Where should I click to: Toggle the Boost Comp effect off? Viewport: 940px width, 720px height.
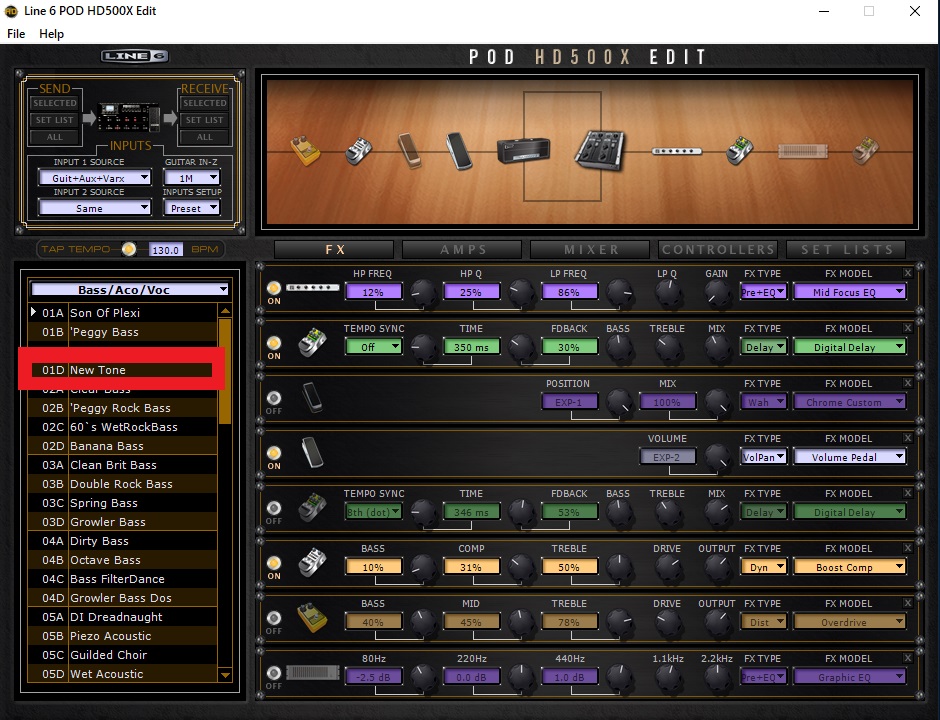pos(274,563)
